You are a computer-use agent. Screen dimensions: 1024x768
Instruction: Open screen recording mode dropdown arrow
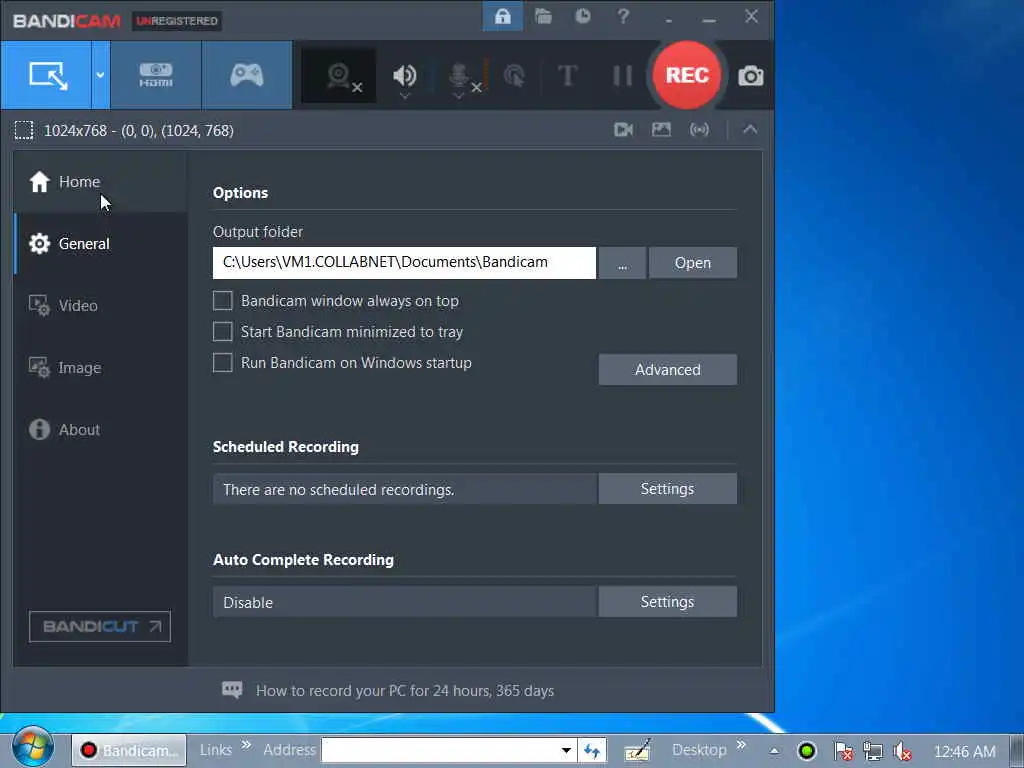[x=101, y=75]
